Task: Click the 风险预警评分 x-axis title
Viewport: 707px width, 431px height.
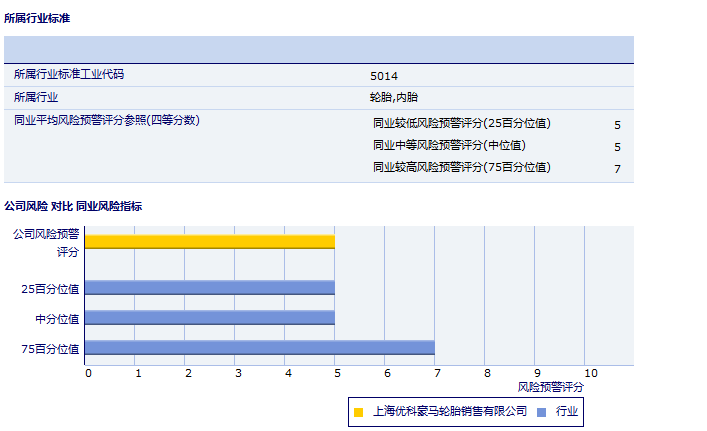Action: coord(550,386)
